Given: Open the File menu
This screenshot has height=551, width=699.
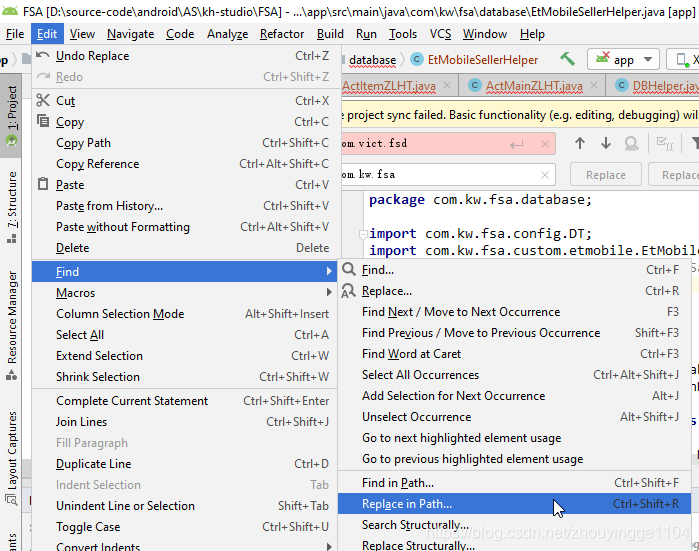Looking at the screenshot, I should 15,34.
